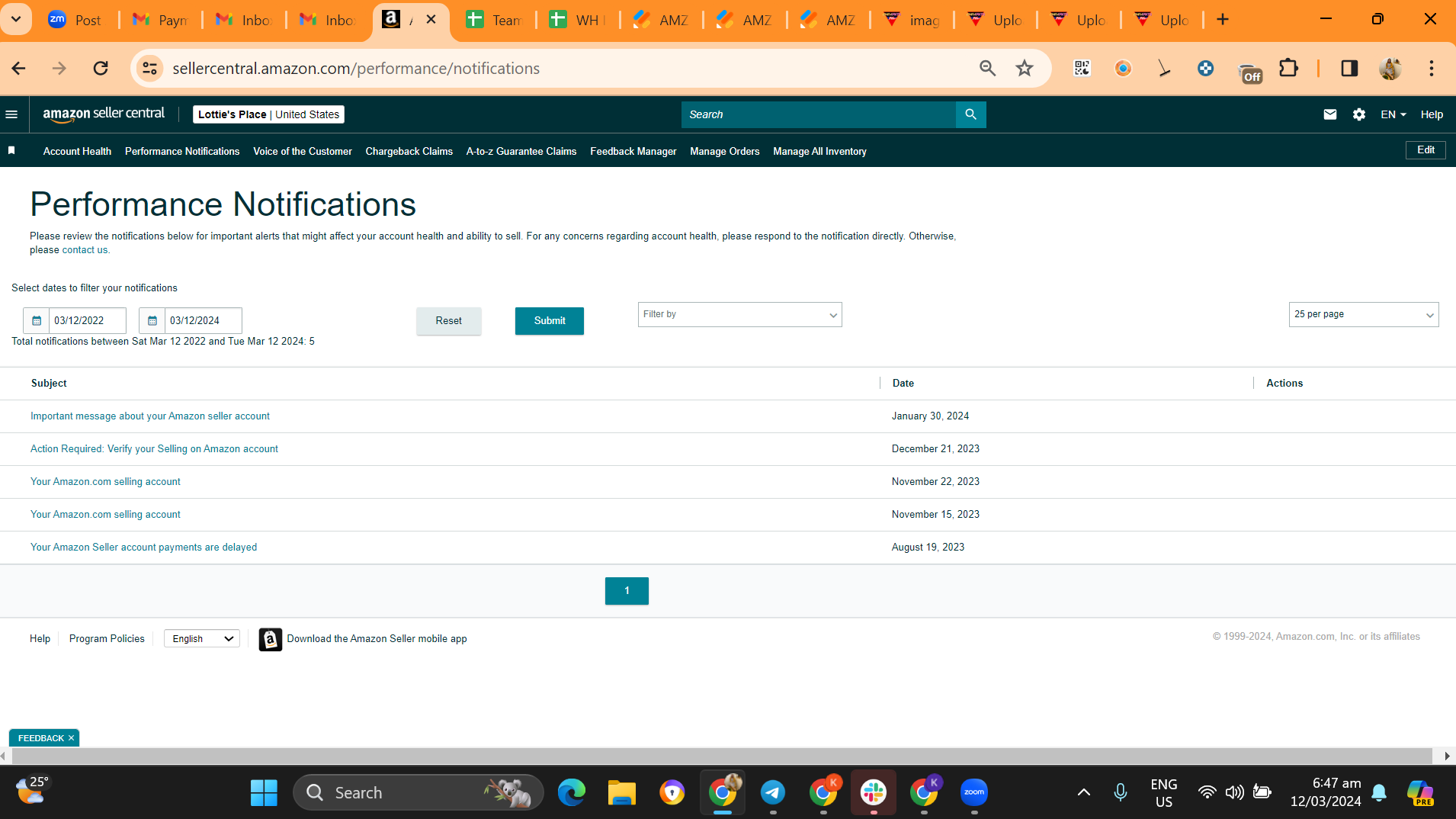Open the settings gear icon

click(1359, 114)
